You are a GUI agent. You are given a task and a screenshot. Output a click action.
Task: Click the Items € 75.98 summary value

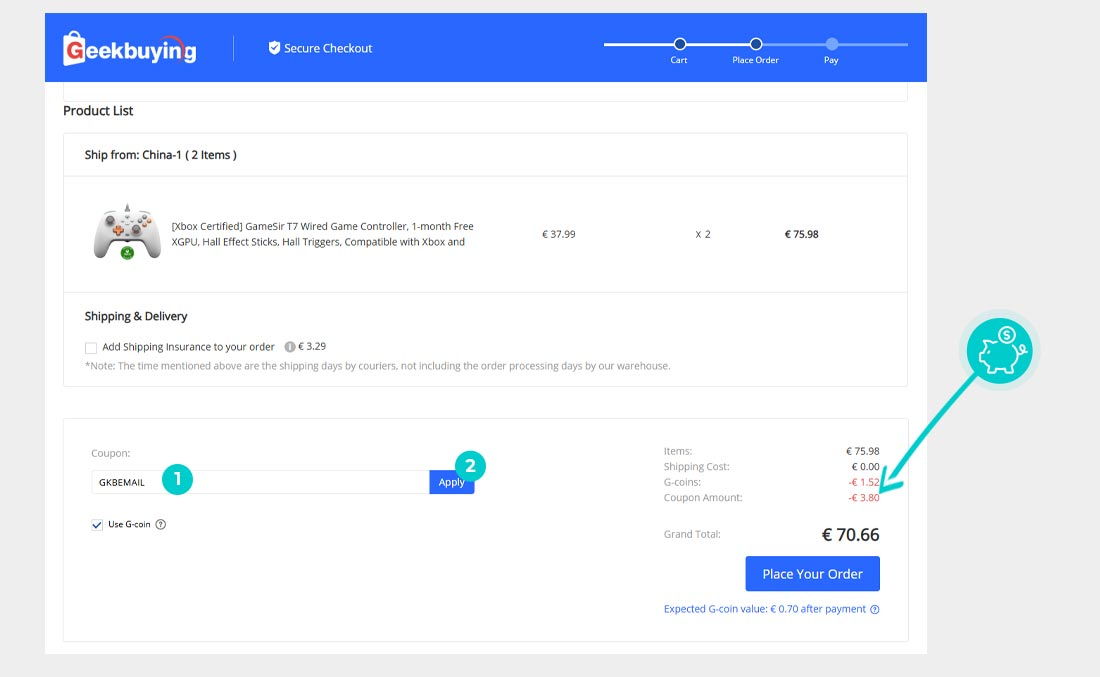coord(863,452)
